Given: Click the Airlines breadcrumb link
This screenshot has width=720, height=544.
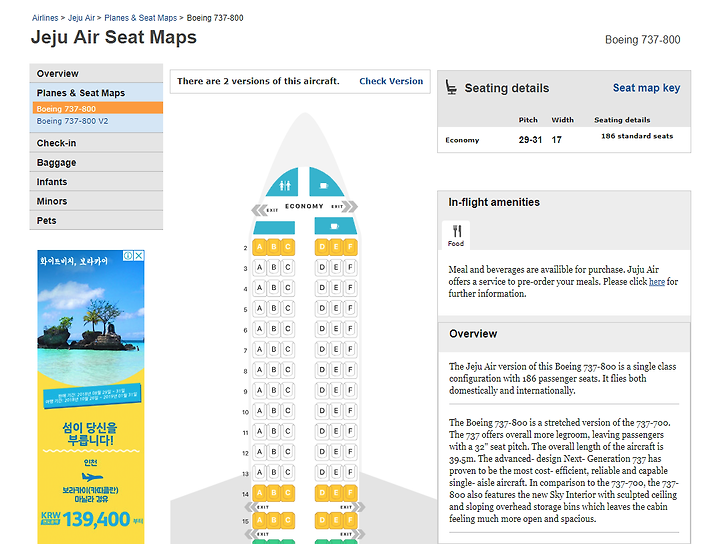Looking at the screenshot, I should coord(45,18).
